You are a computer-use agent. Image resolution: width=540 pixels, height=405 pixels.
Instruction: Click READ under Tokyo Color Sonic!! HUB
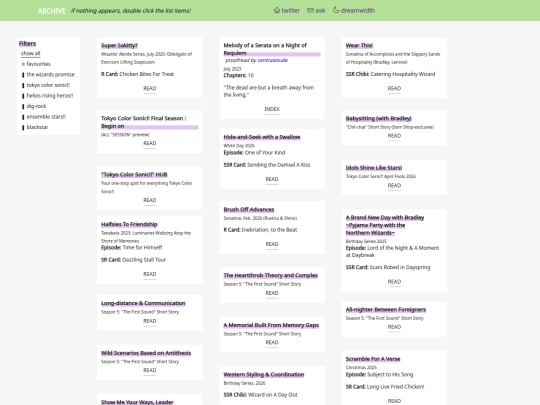[149, 200]
